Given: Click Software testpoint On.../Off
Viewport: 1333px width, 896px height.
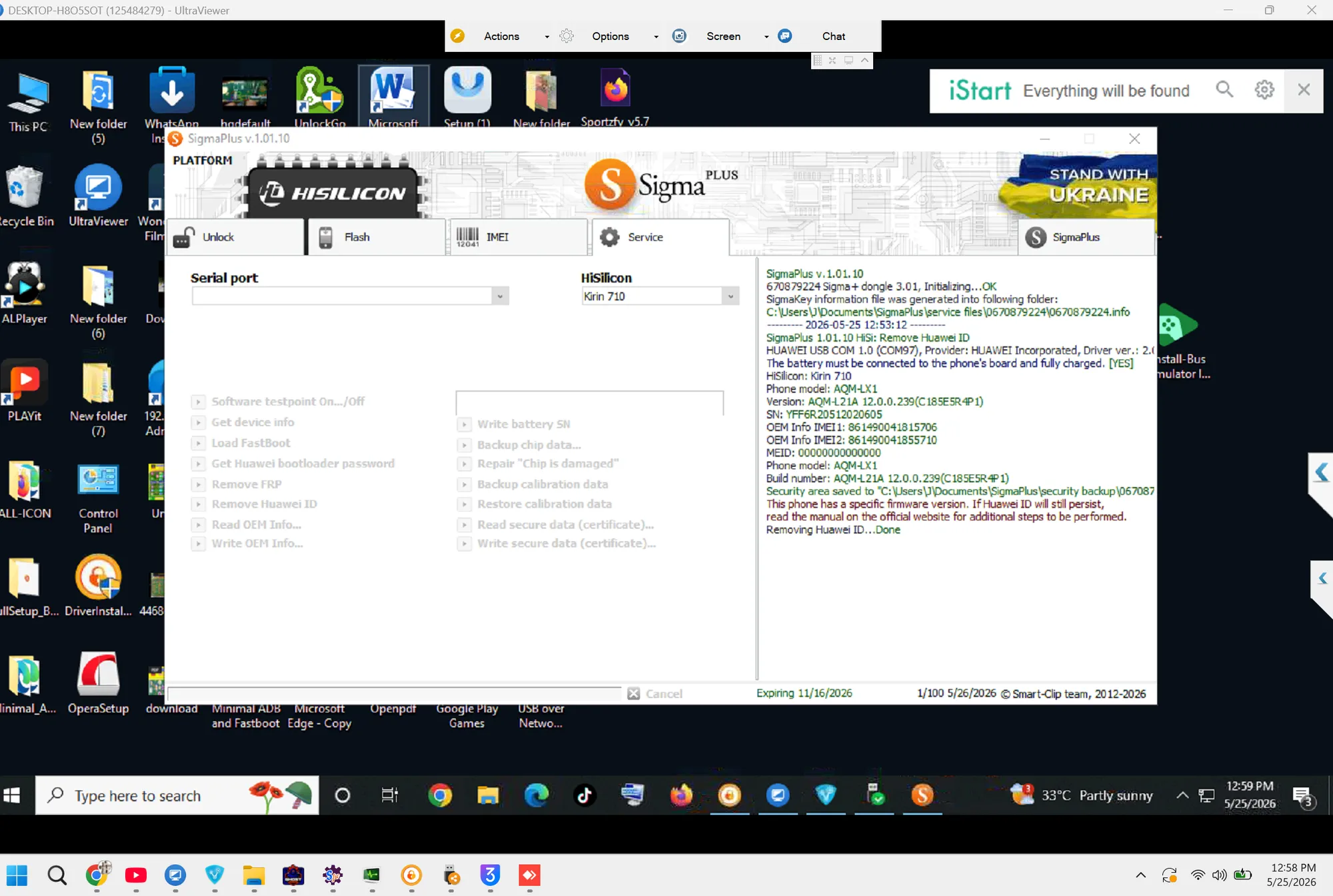Looking at the screenshot, I should 280,402.
